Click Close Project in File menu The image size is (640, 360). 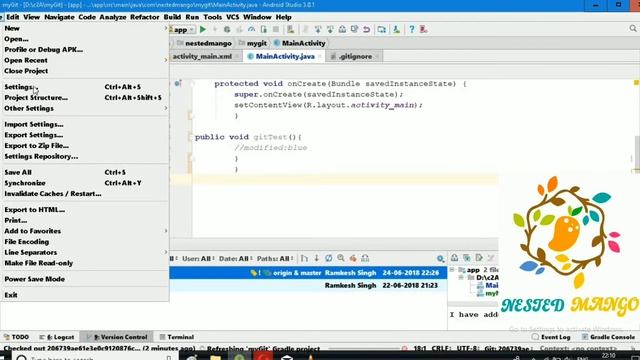tap(84, 71)
